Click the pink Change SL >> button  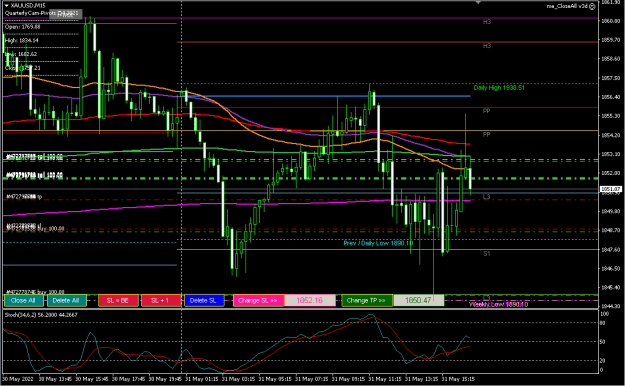pos(258,300)
